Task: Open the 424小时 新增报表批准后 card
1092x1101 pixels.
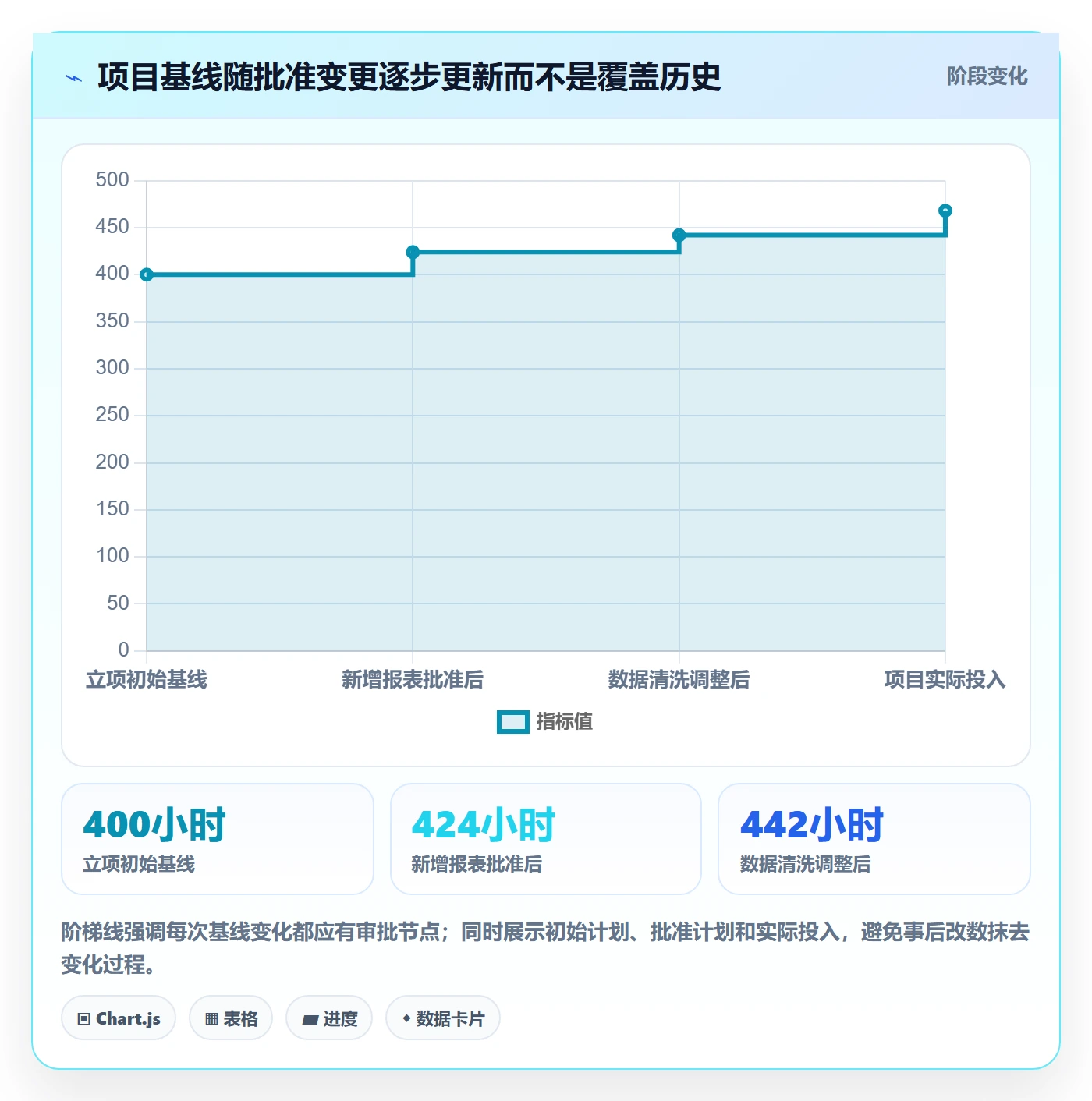Action: (546, 839)
